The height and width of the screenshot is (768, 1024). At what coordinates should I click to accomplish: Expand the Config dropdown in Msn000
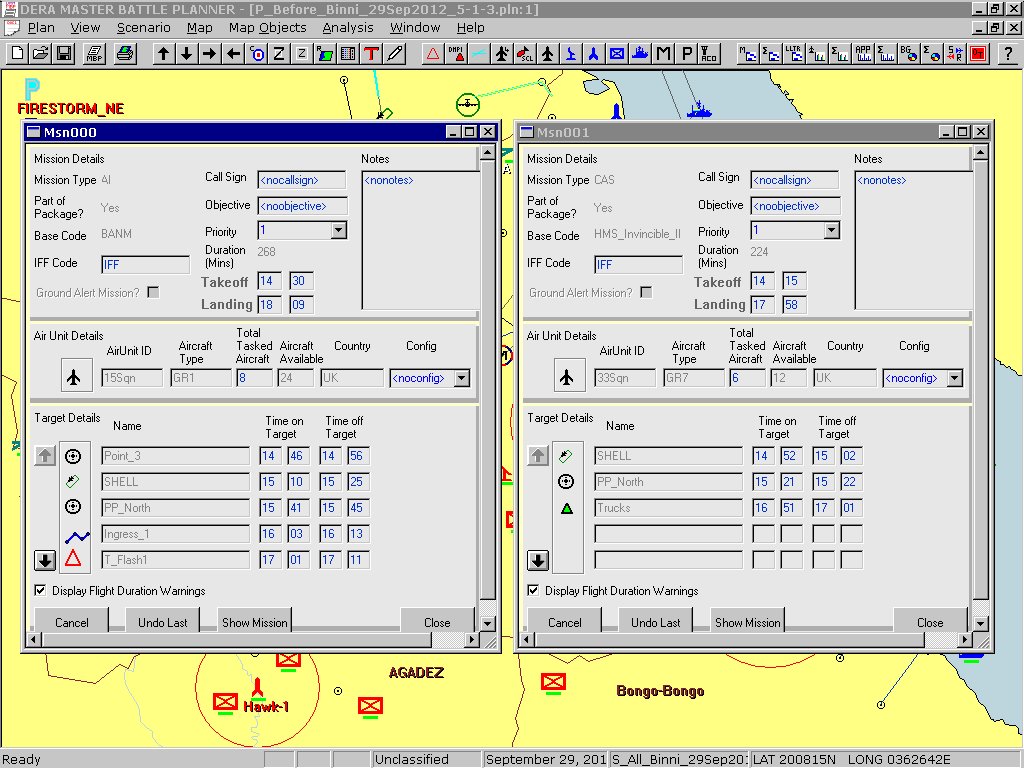pyautogui.click(x=461, y=379)
